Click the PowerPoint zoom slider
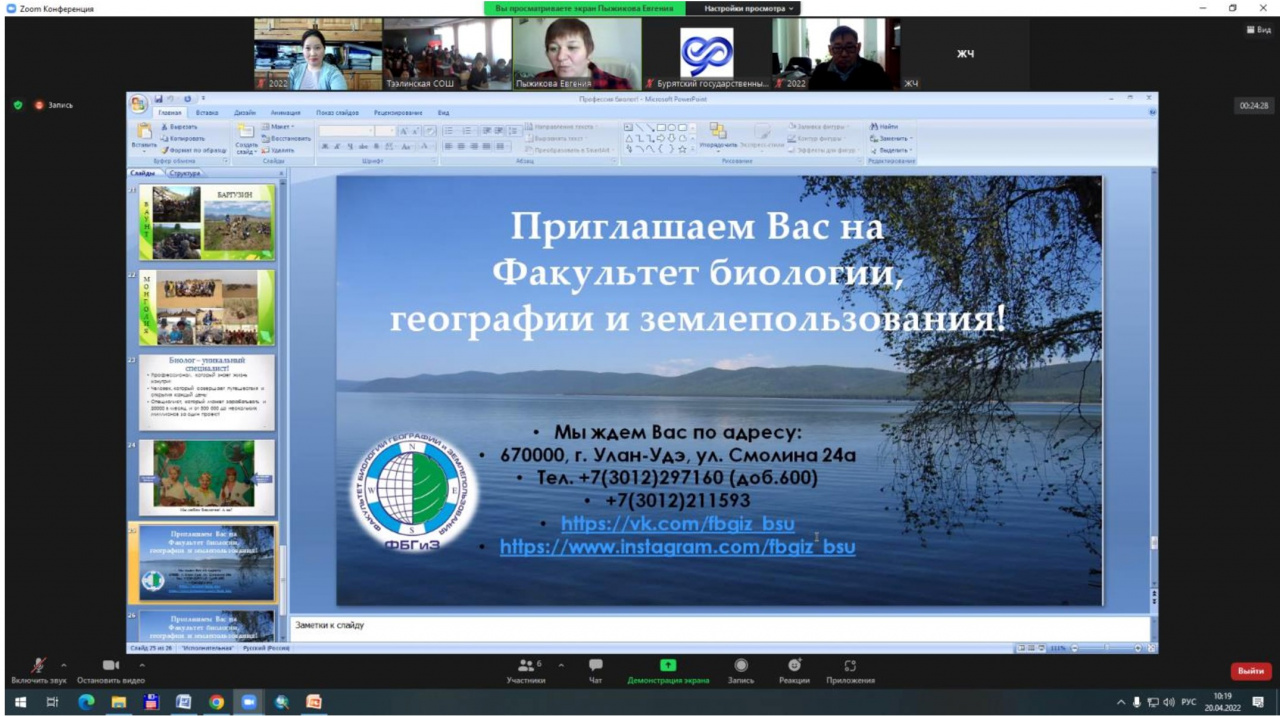1280x716 pixels. click(x=1105, y=648)
